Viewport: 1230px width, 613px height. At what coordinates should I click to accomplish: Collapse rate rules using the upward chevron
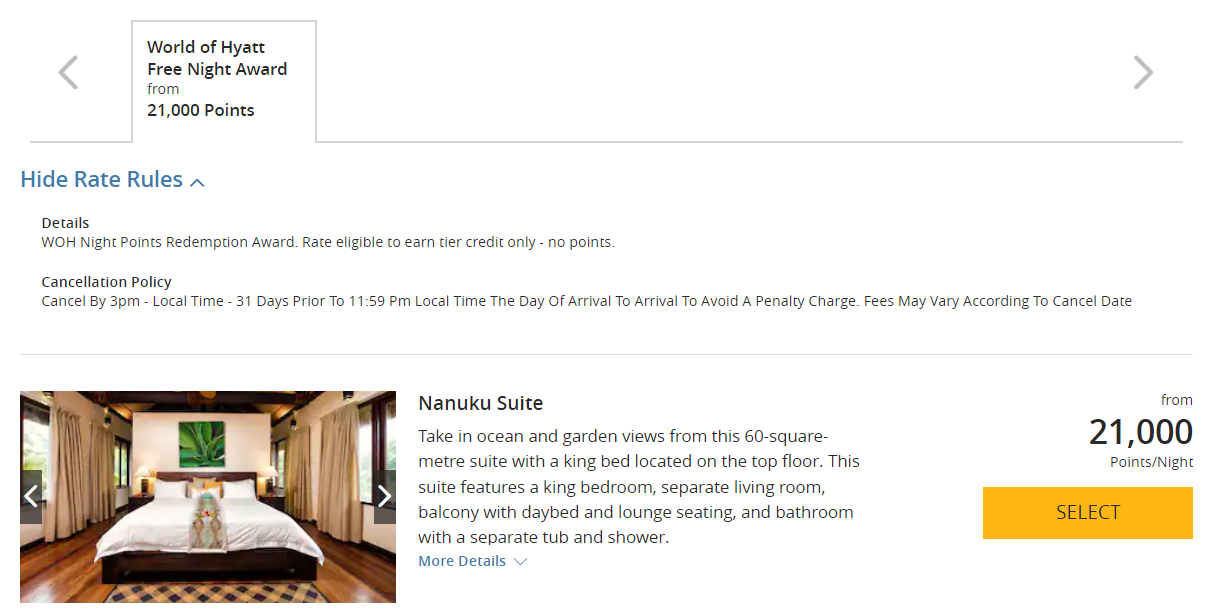tap(197, 180)
